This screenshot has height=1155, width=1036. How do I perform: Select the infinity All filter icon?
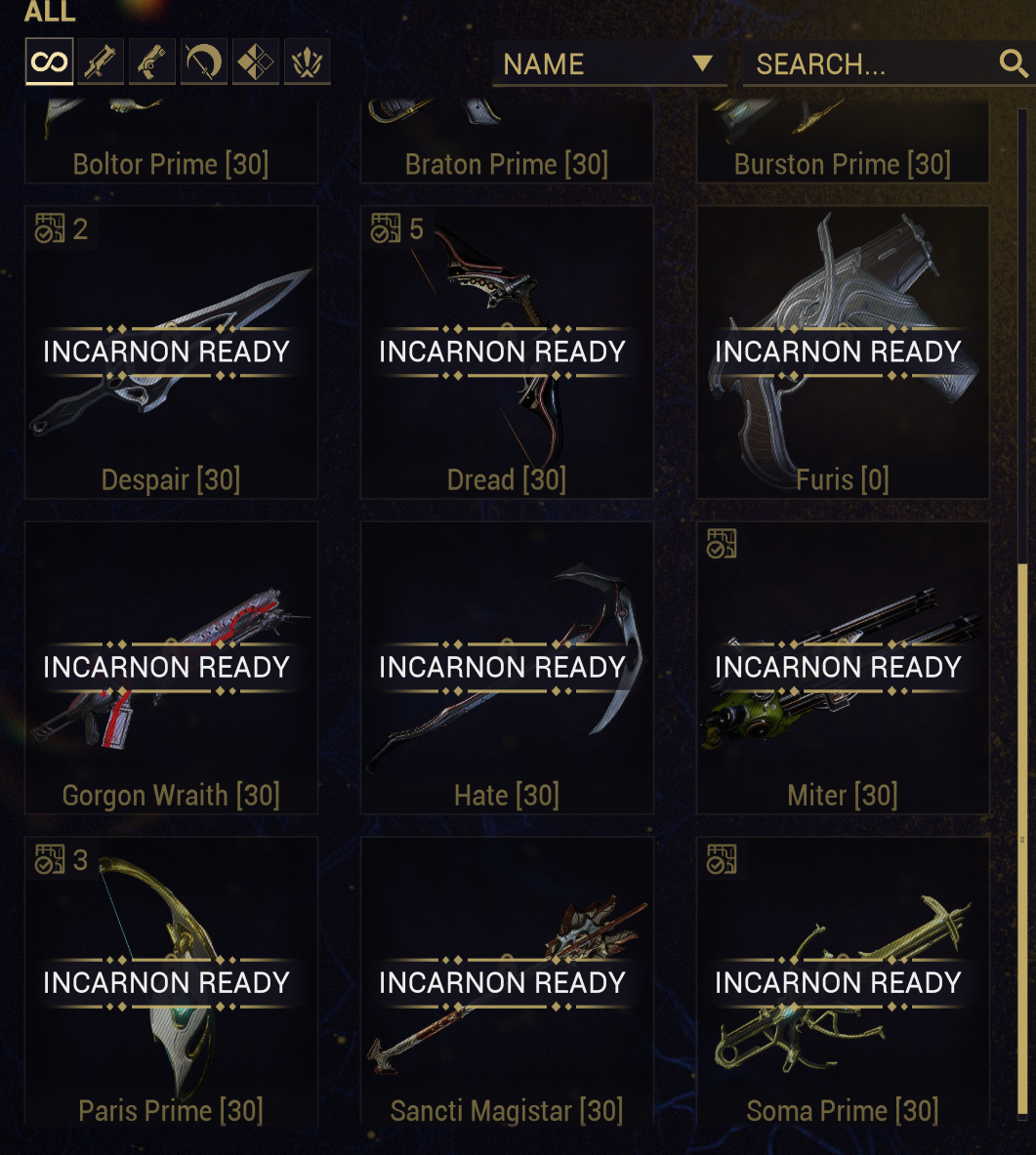coord(50,62)
